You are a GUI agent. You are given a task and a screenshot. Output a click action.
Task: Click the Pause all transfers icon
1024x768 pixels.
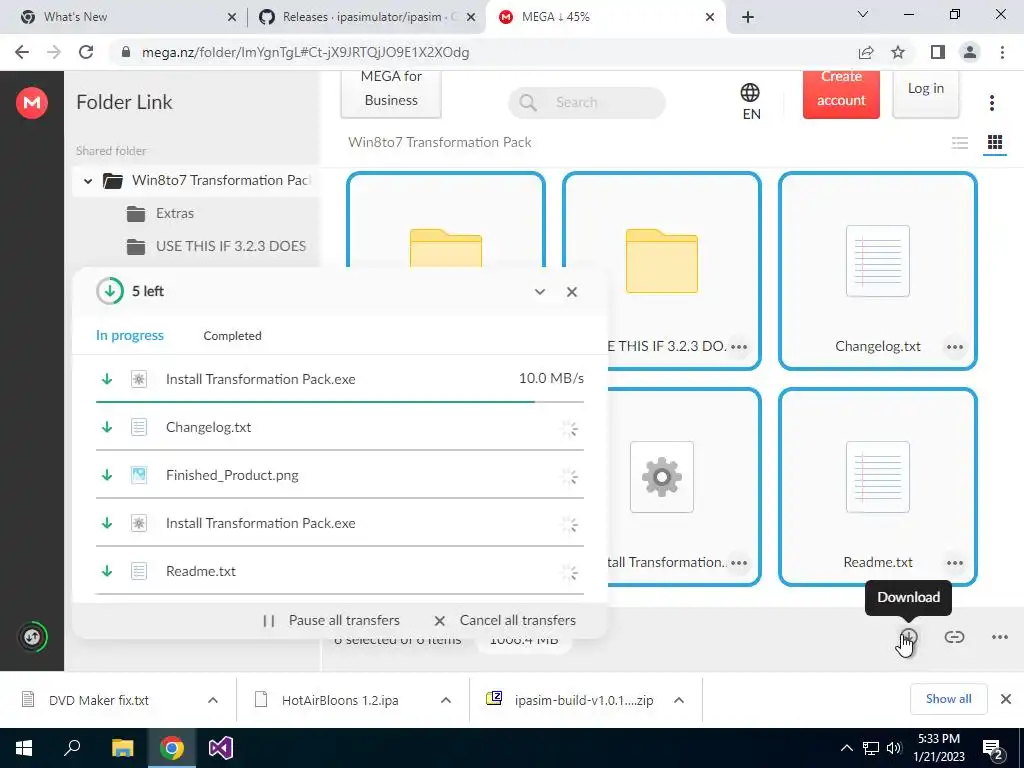pyautogui.click(x=268, y=620)
